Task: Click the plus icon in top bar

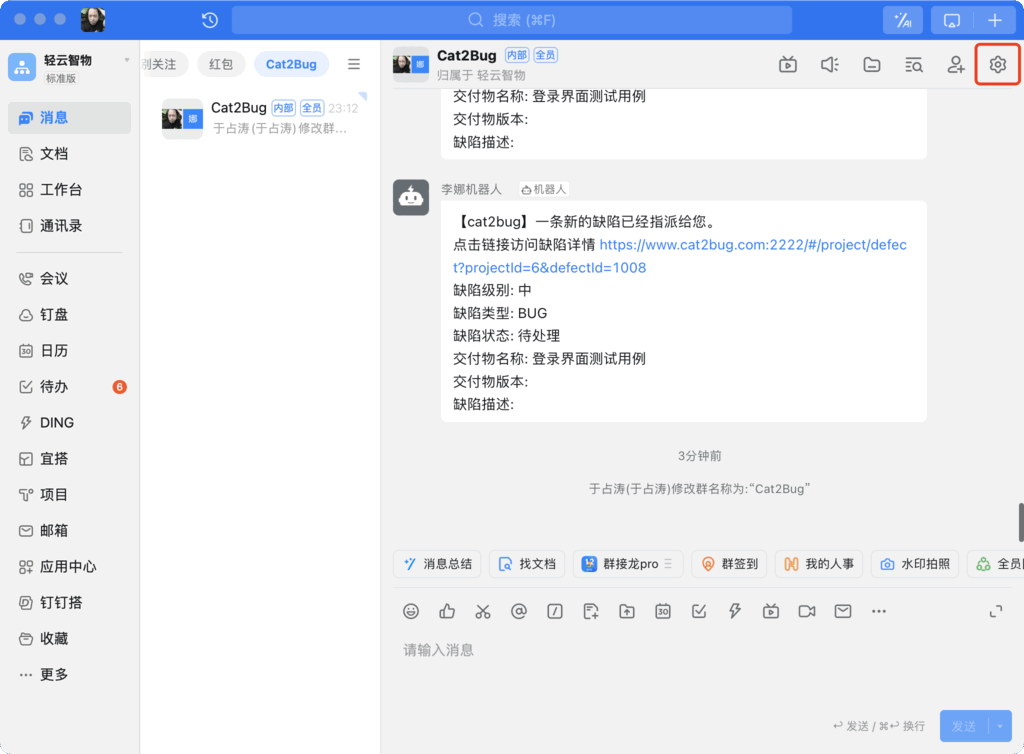Action: tap(994, 20)
